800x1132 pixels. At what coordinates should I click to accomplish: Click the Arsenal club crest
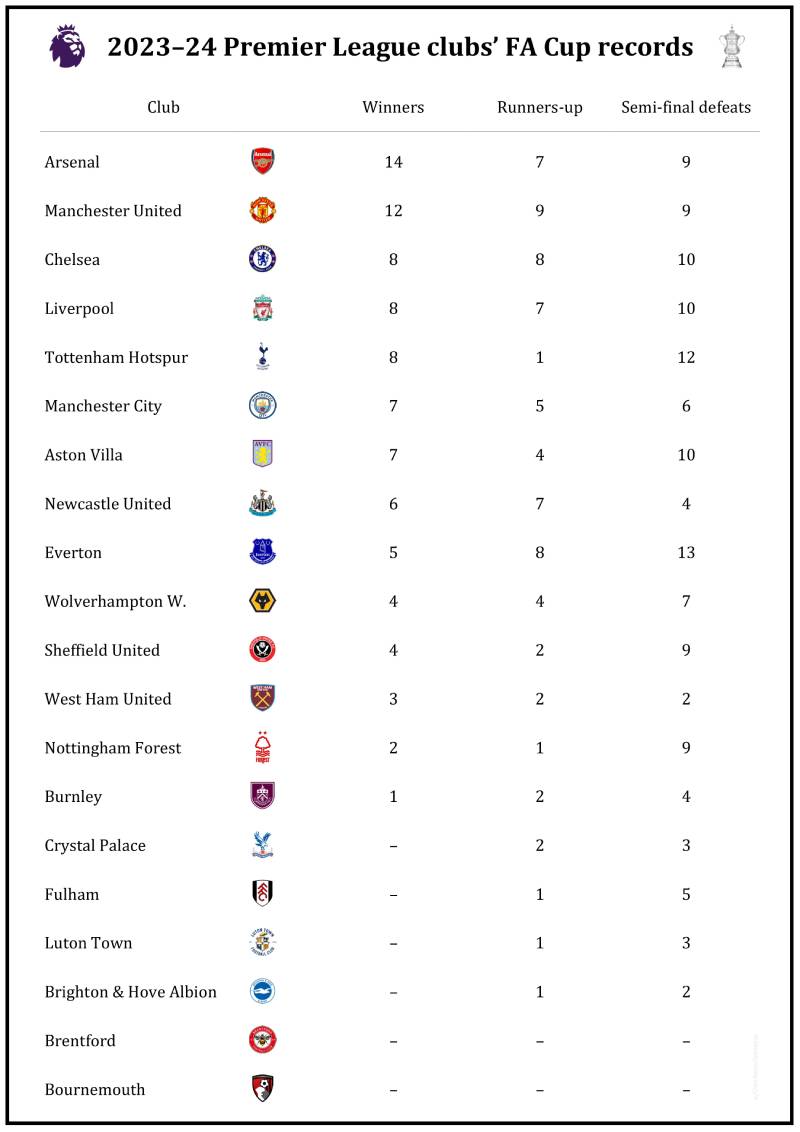(x=262, y=162)
